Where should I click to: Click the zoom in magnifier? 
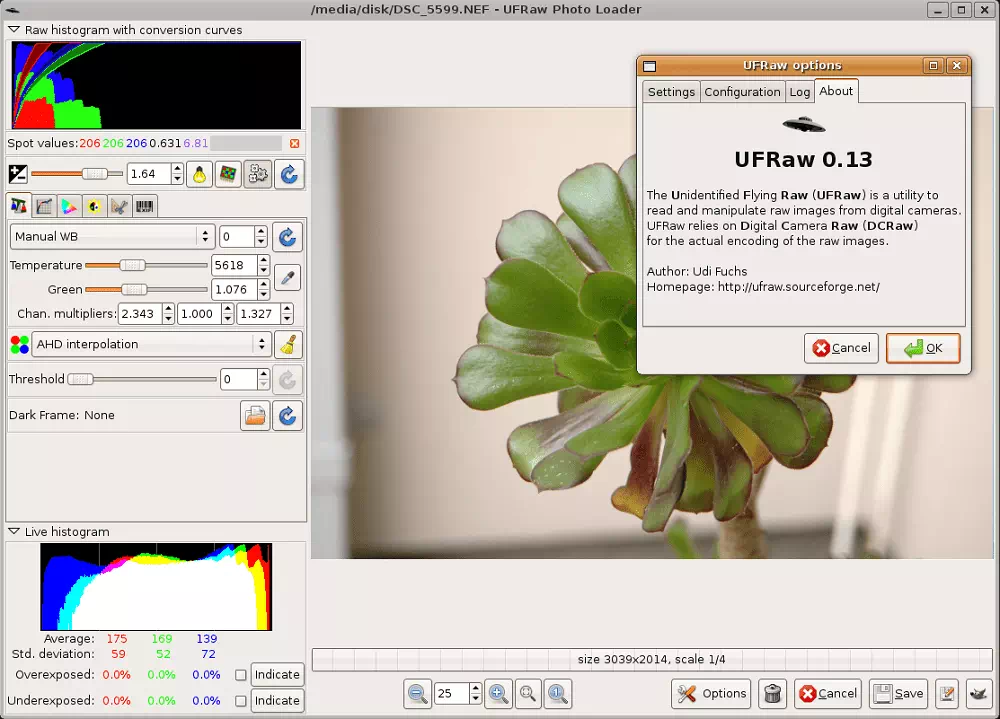498,693
